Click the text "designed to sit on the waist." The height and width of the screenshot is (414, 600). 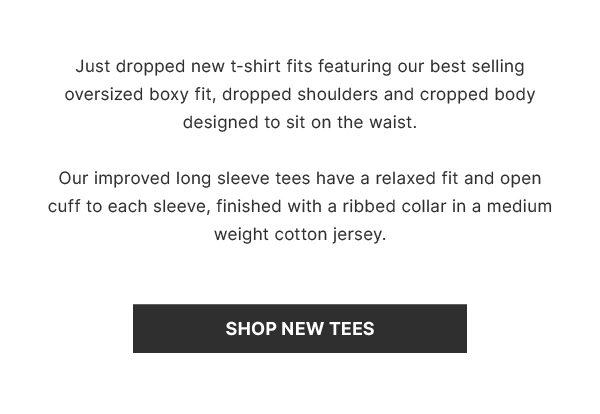(300, 122)
